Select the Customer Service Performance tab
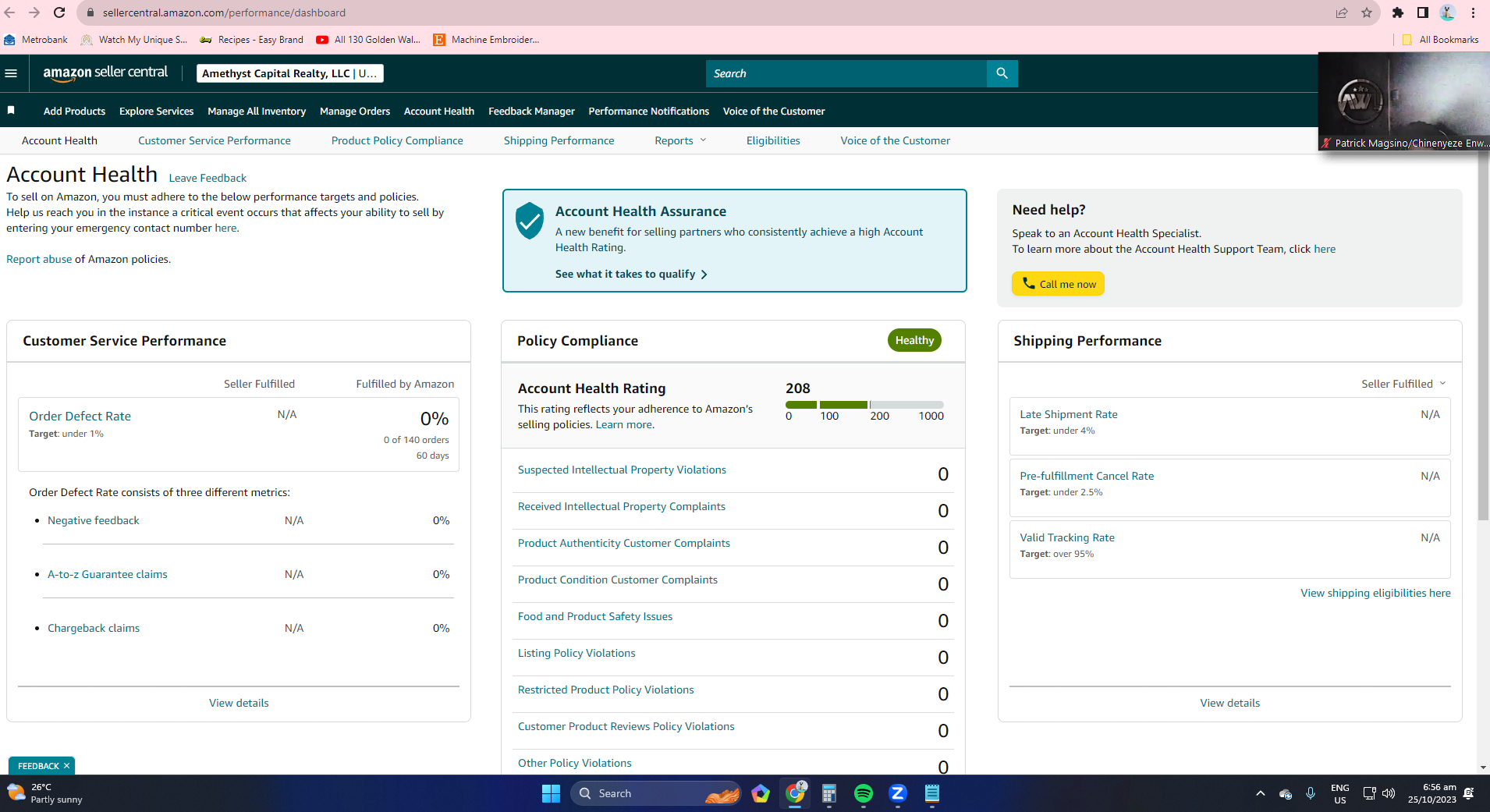1490x812 pixels. [215, 140]
